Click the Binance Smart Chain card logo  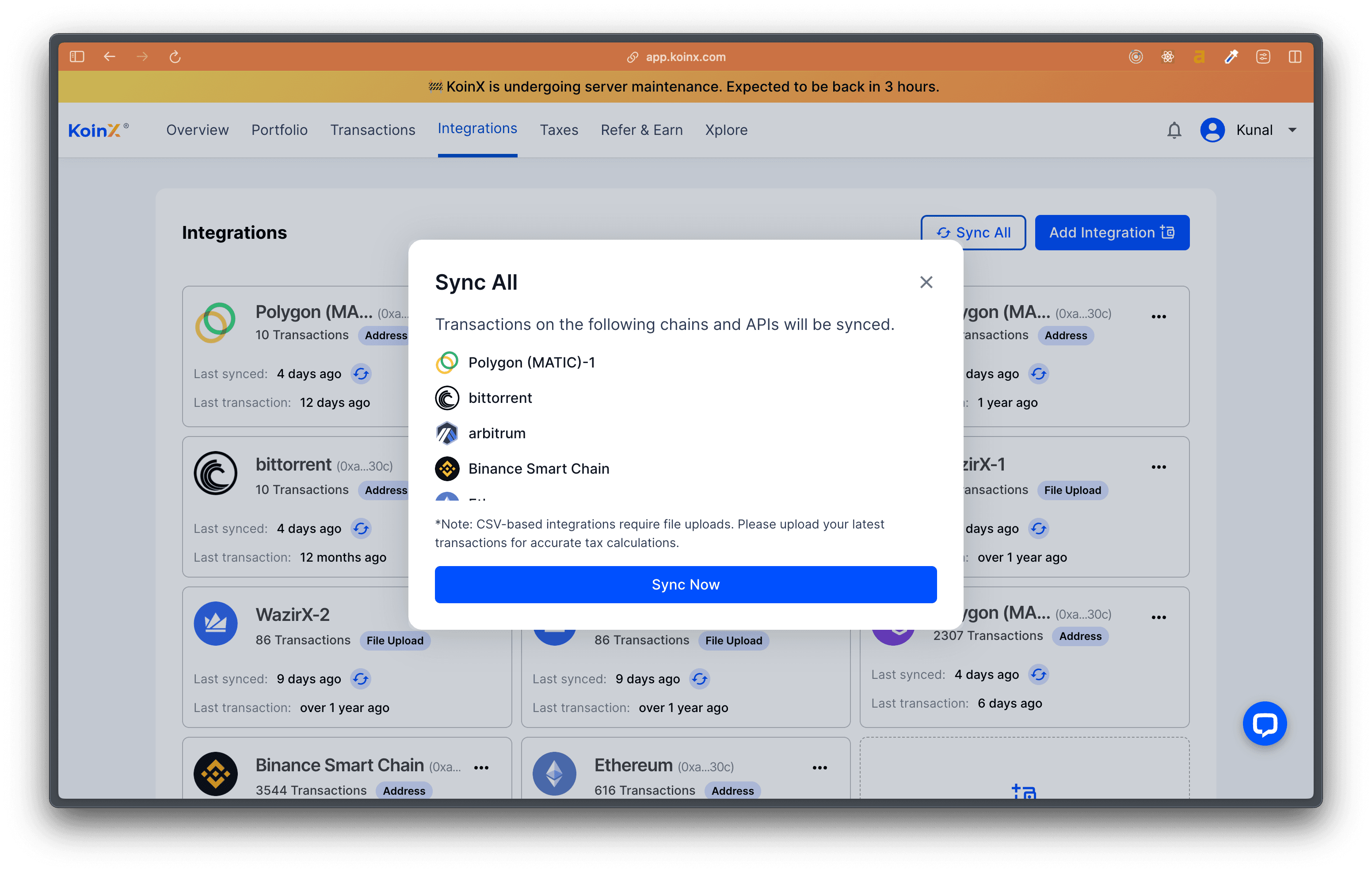215,774
